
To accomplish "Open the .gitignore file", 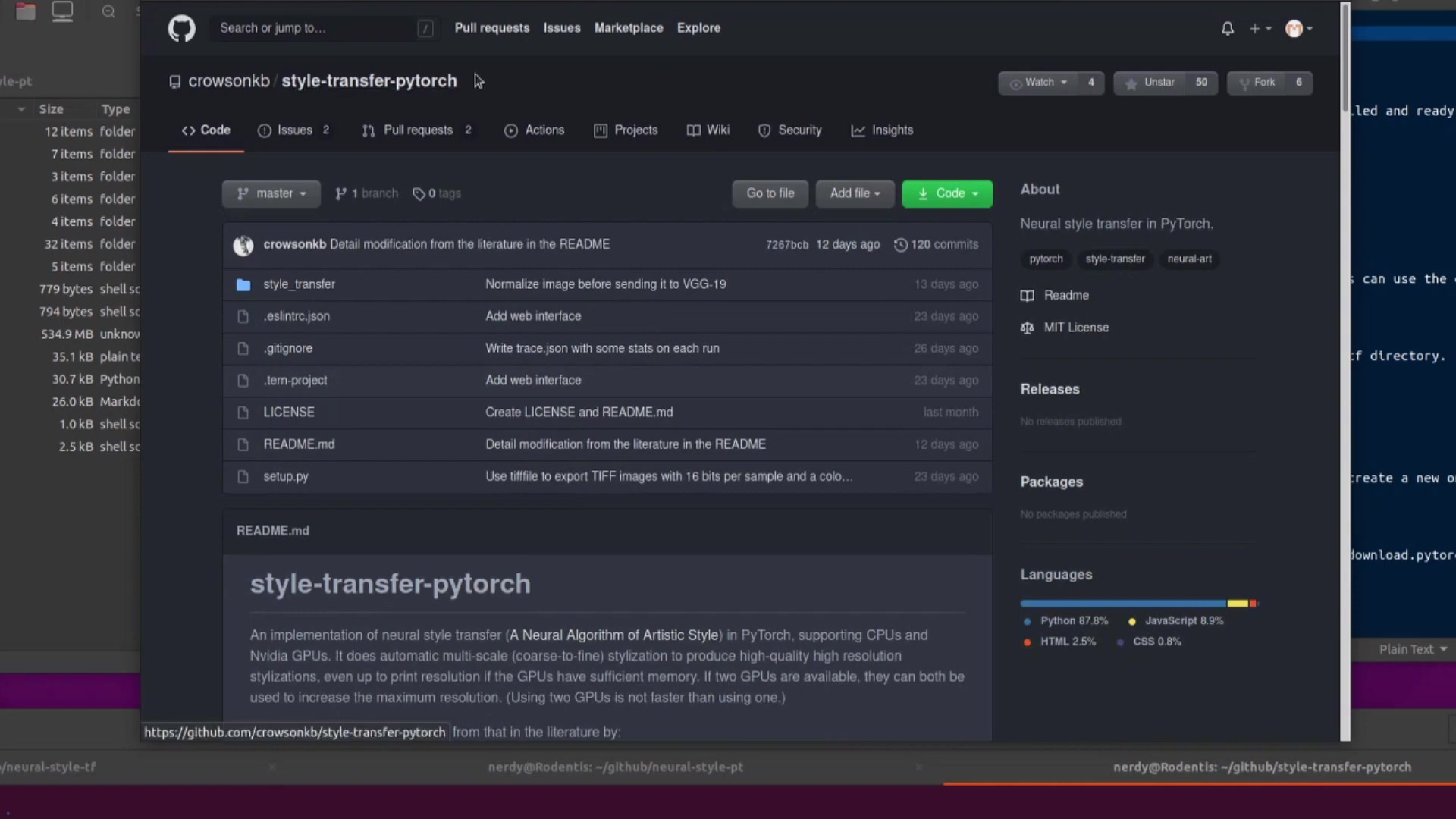I will (x=287, y=349).
